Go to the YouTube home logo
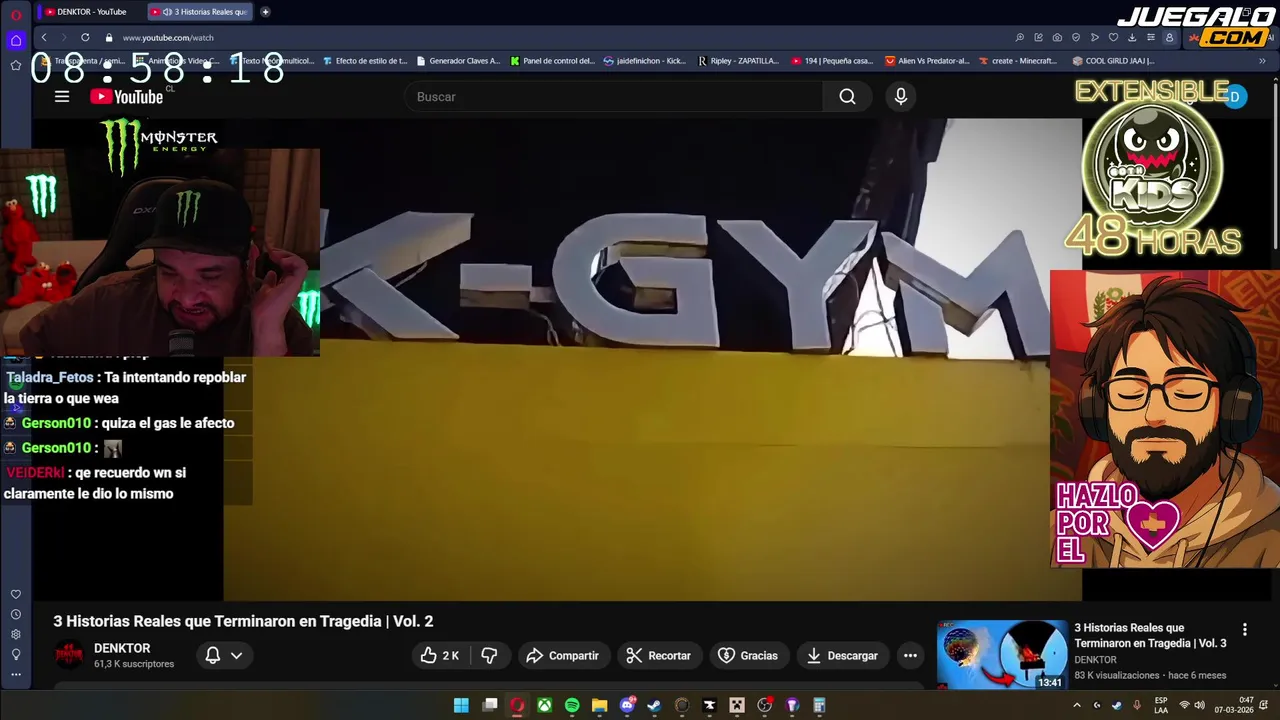 pos(126,97)
